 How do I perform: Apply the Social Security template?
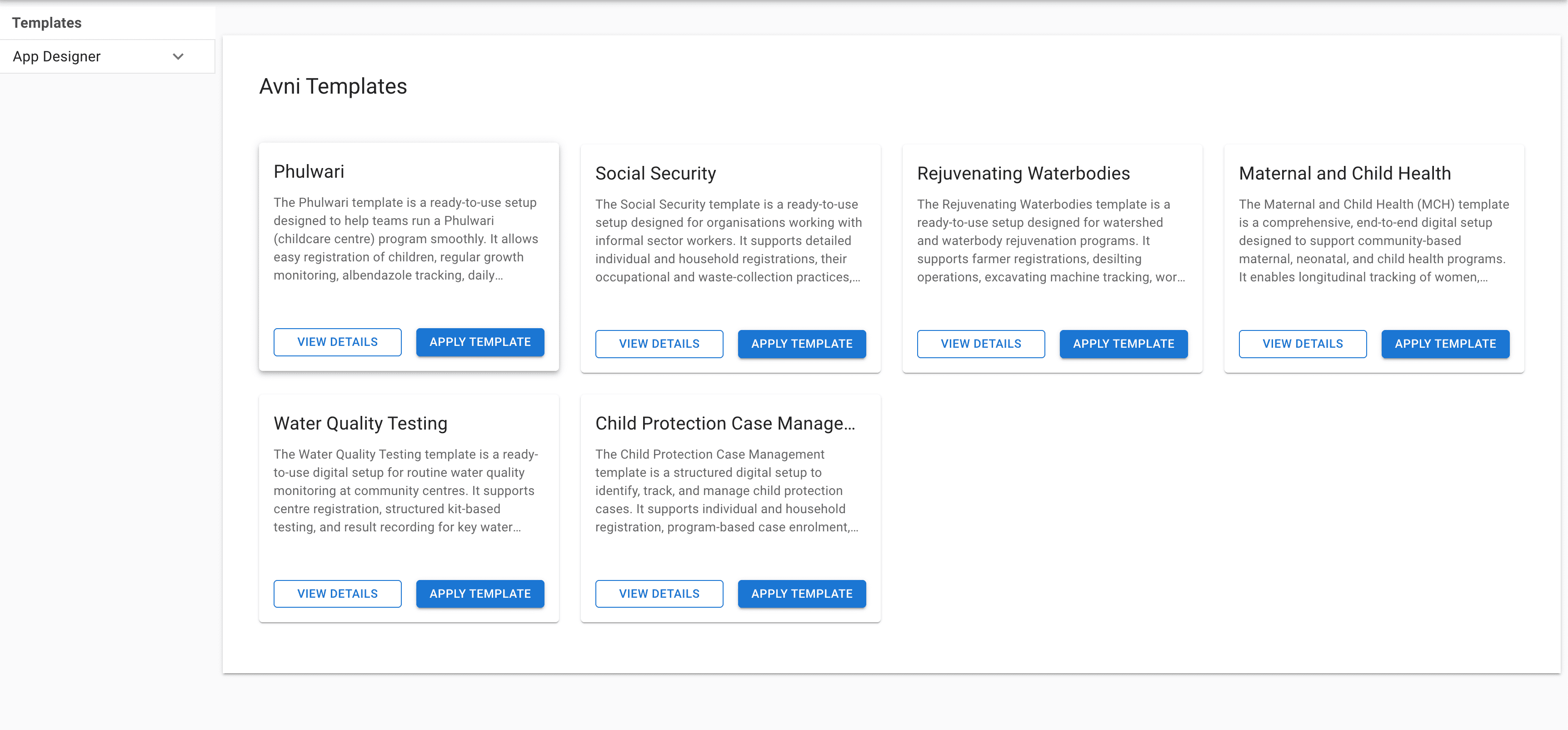(x=801, y=344)
